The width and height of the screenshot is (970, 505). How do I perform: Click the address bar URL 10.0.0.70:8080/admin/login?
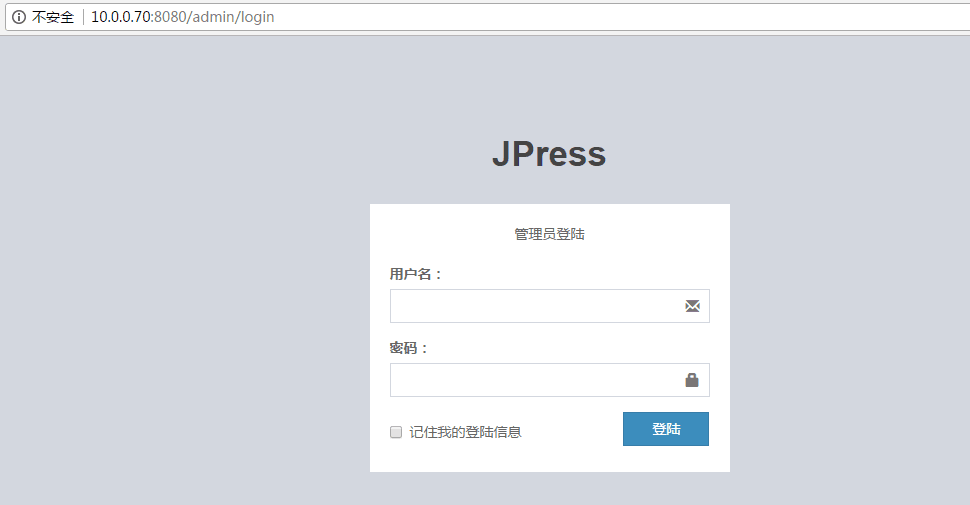(x=182, y=17)
